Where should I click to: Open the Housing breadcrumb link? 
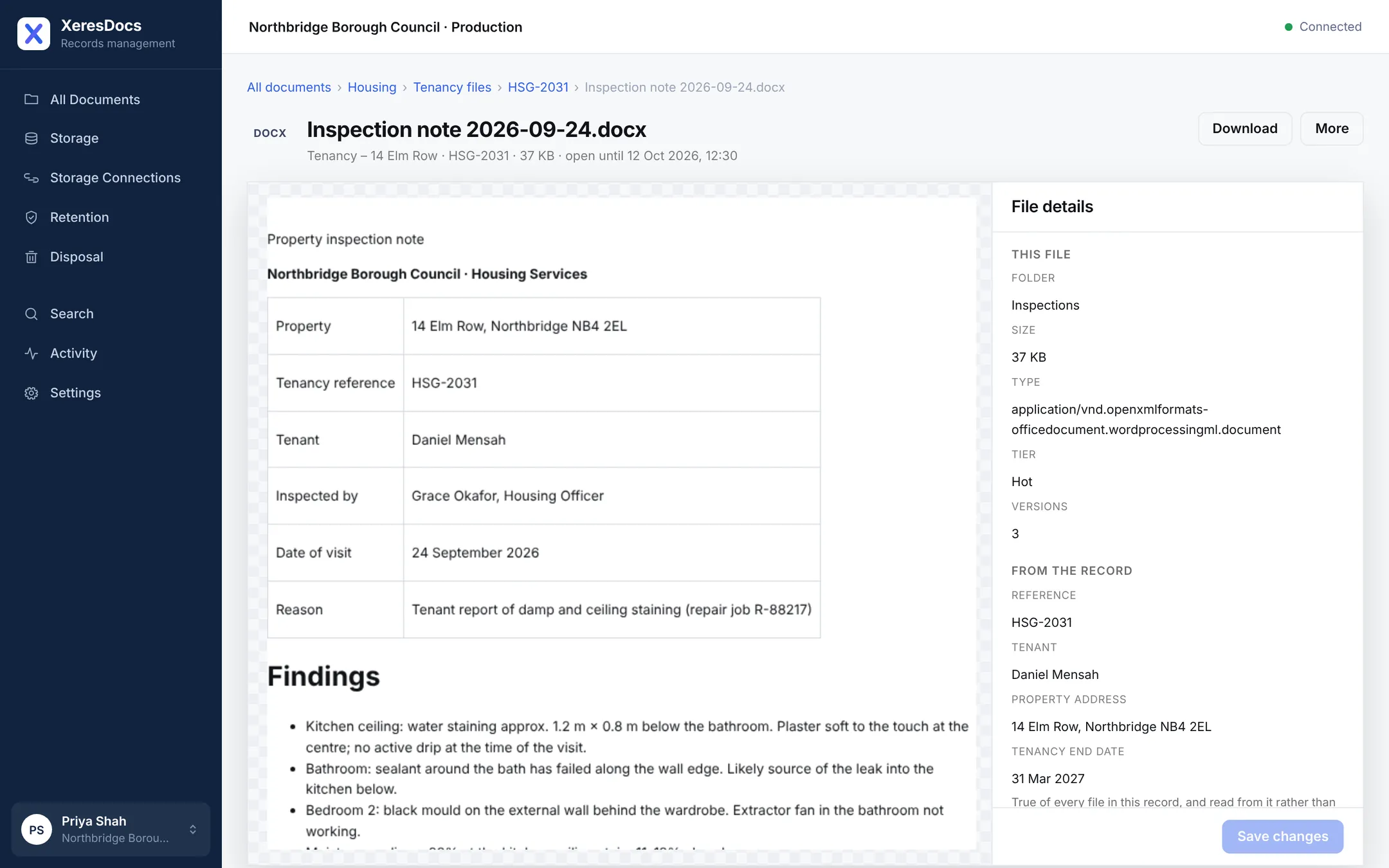click(372, 87)
